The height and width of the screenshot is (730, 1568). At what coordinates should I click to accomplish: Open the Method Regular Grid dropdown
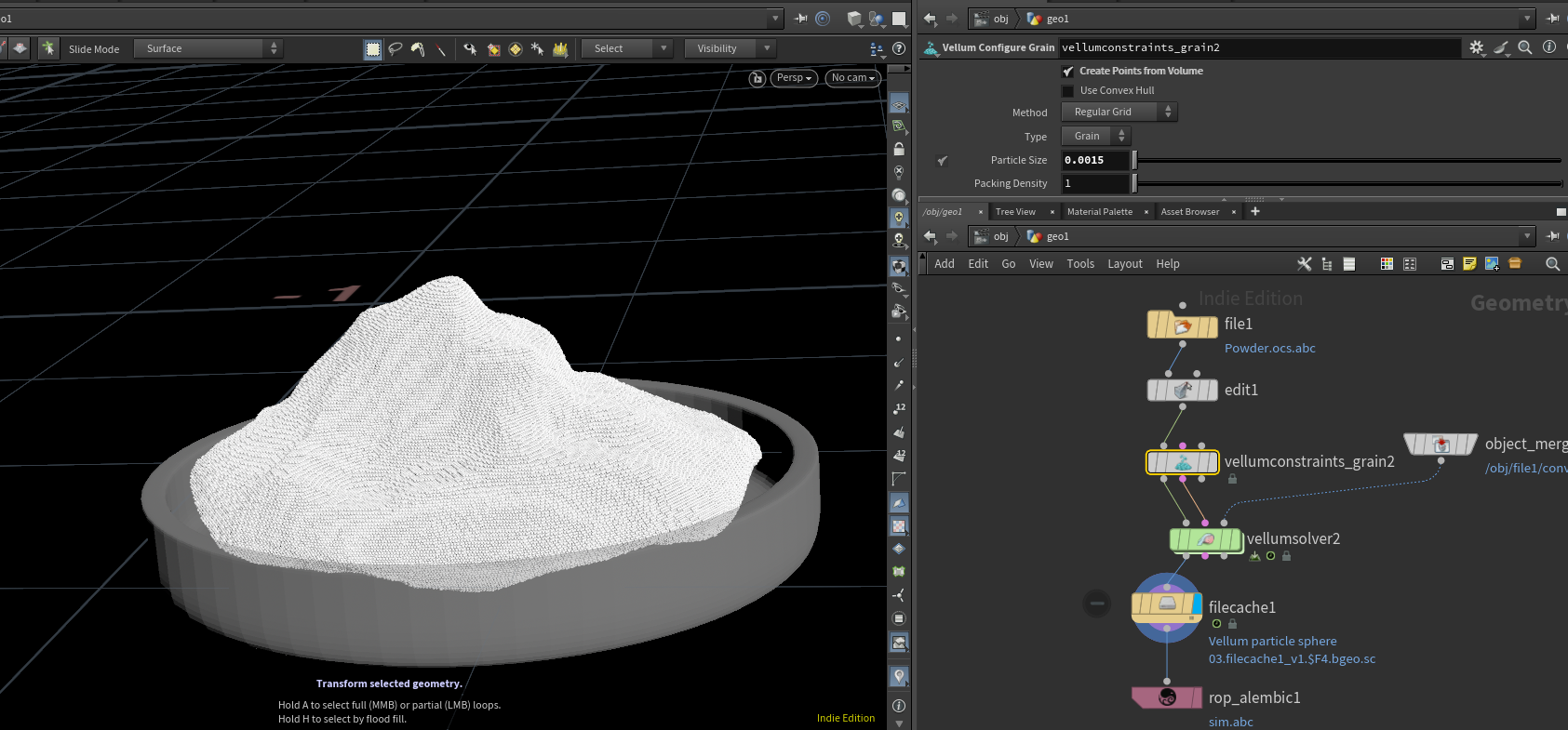click(x=1119, y=112)
